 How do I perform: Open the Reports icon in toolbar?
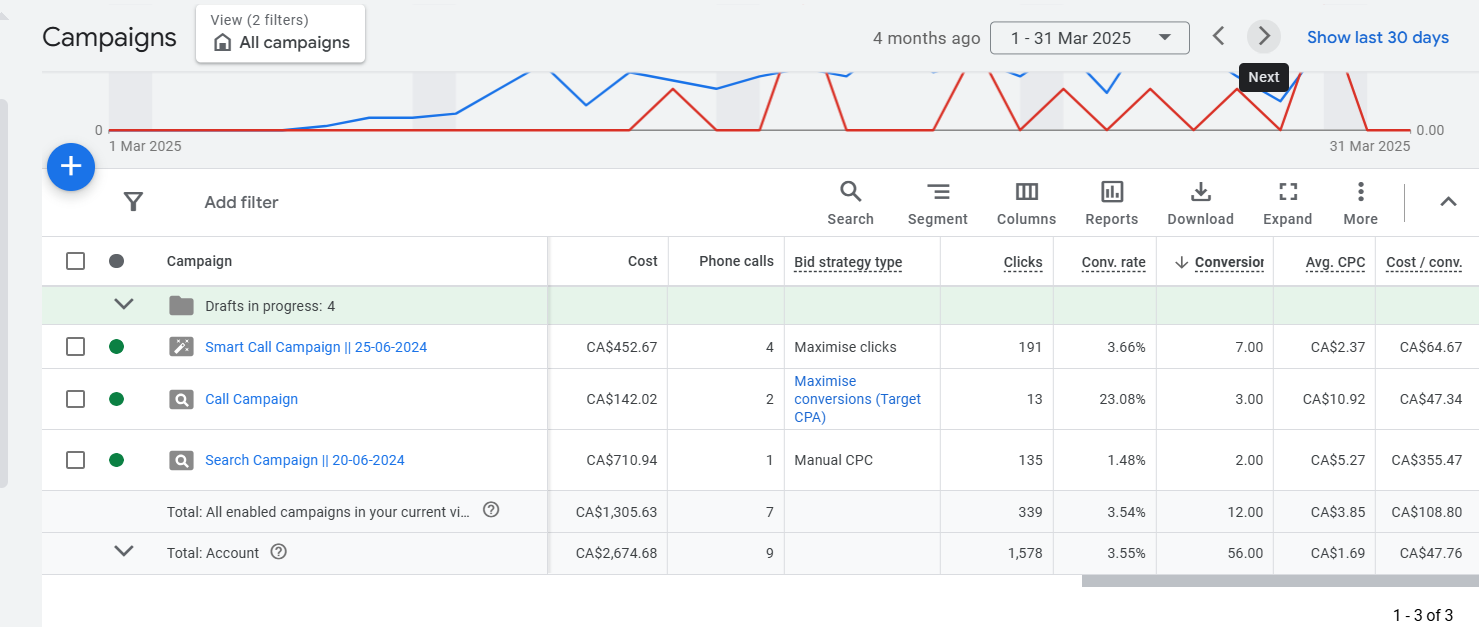(1111, 203)
